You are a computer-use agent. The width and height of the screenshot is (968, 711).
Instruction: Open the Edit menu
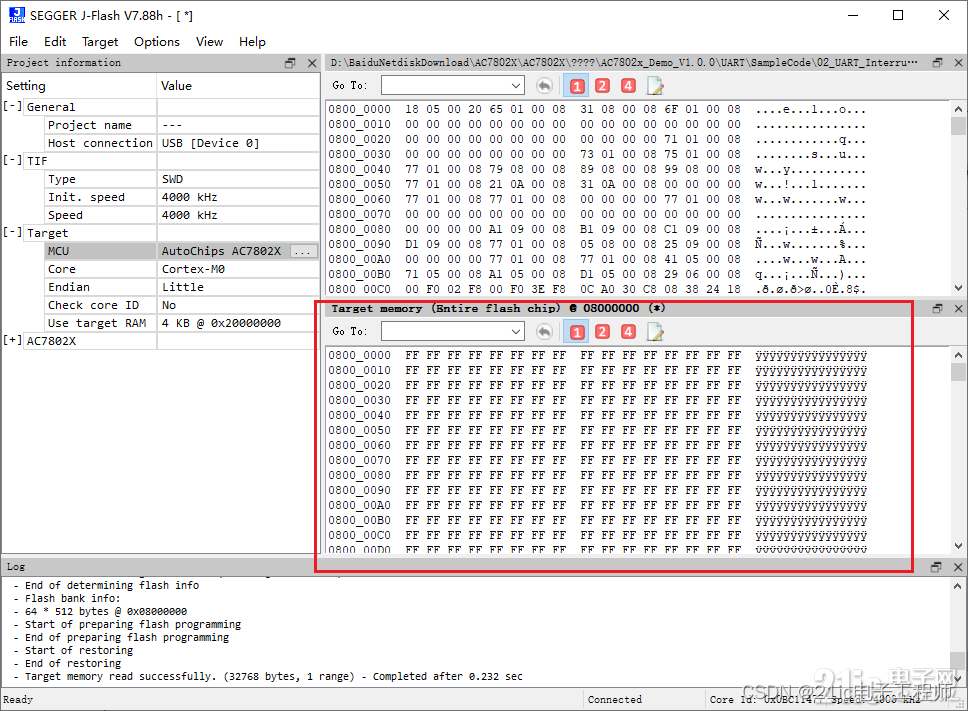coord(55,41)
